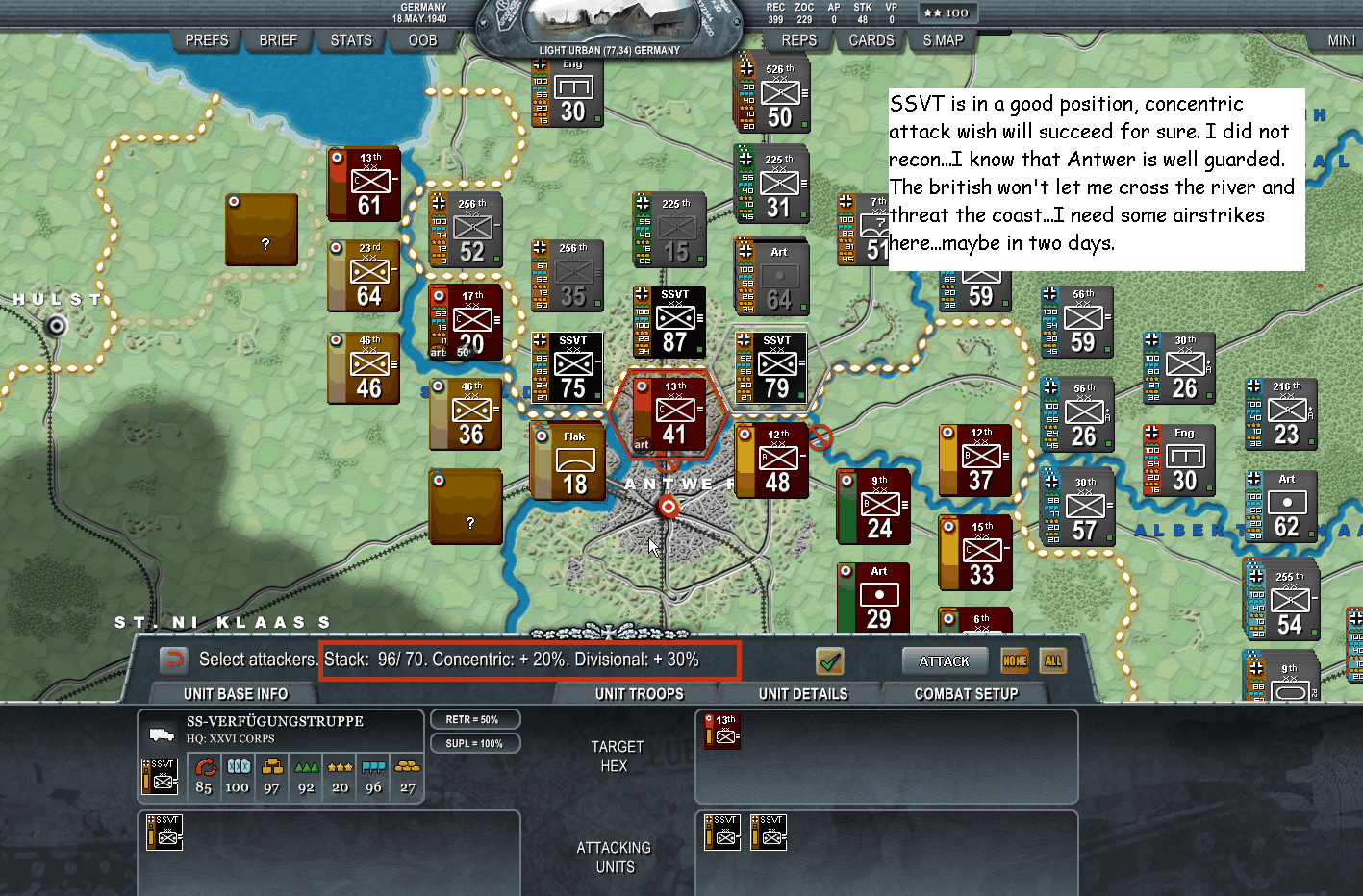1363x896 pixels.
Task: Select ALL attackers button
Action: click(x=1053, y=660)
